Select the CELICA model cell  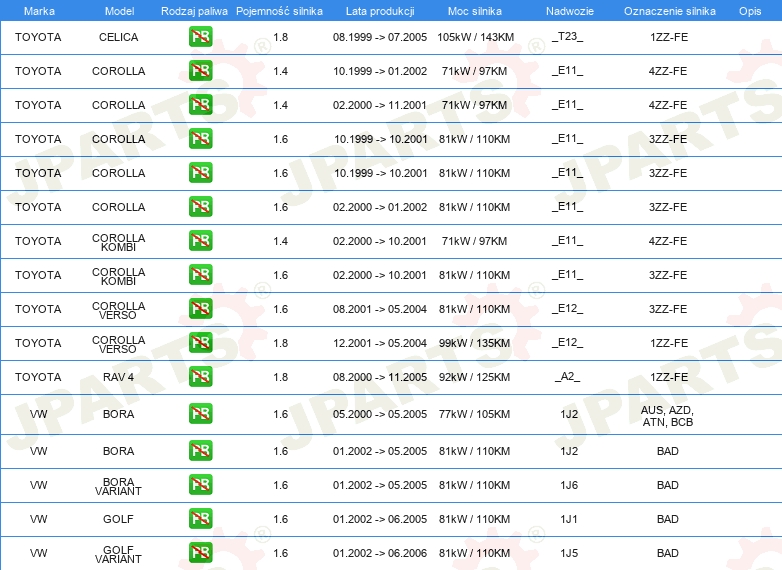click(119, 38)
